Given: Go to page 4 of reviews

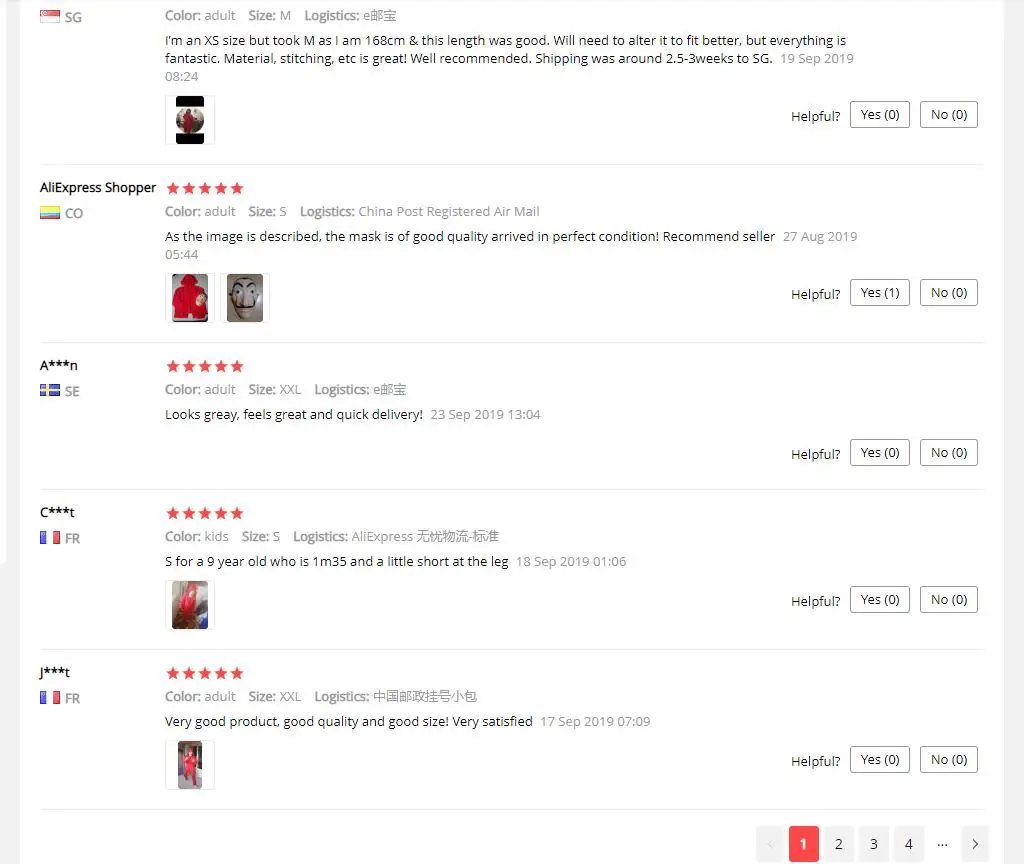Looking at the screenshot, I should point(908,844).
